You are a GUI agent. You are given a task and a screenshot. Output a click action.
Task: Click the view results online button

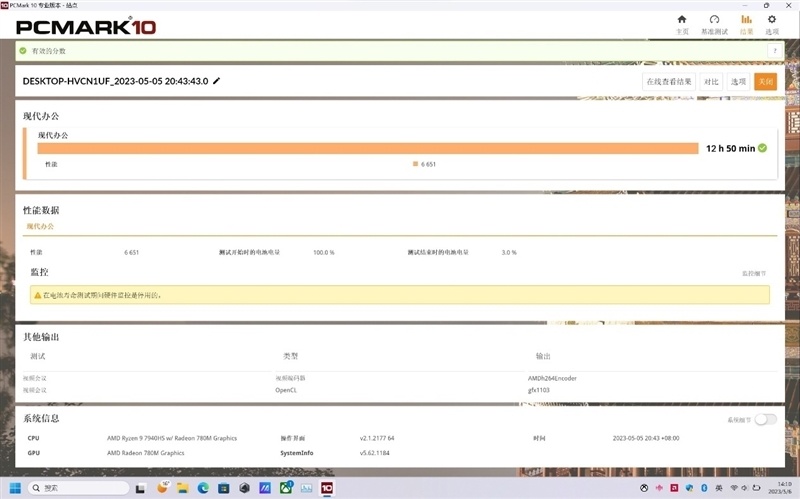tap(669, 82)
